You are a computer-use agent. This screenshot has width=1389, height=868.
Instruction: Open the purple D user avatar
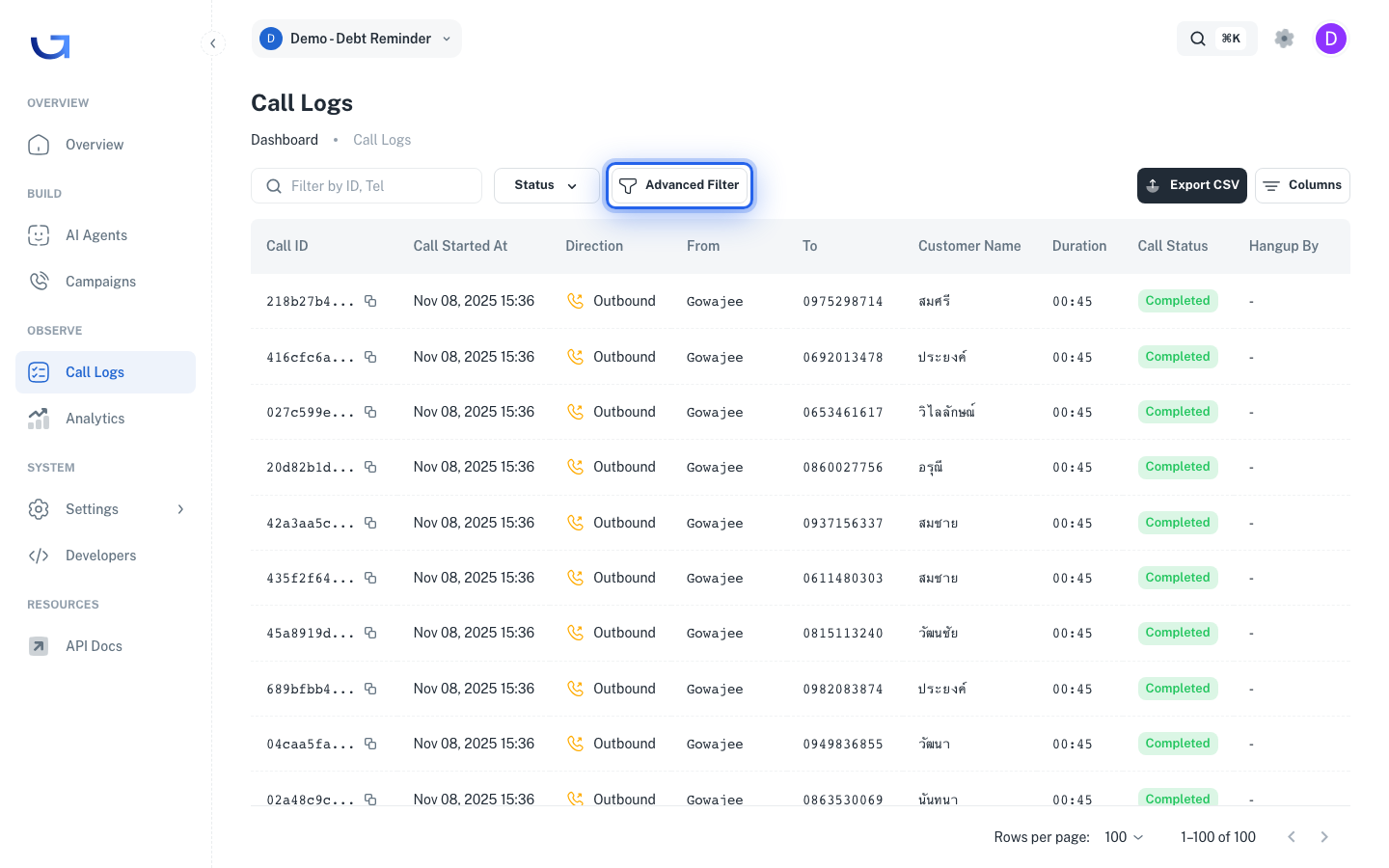[1331, 39]
